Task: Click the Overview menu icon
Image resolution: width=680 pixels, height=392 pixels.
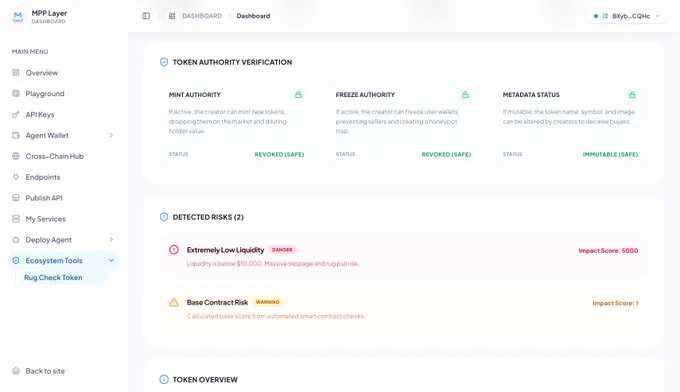Action: 16,72
